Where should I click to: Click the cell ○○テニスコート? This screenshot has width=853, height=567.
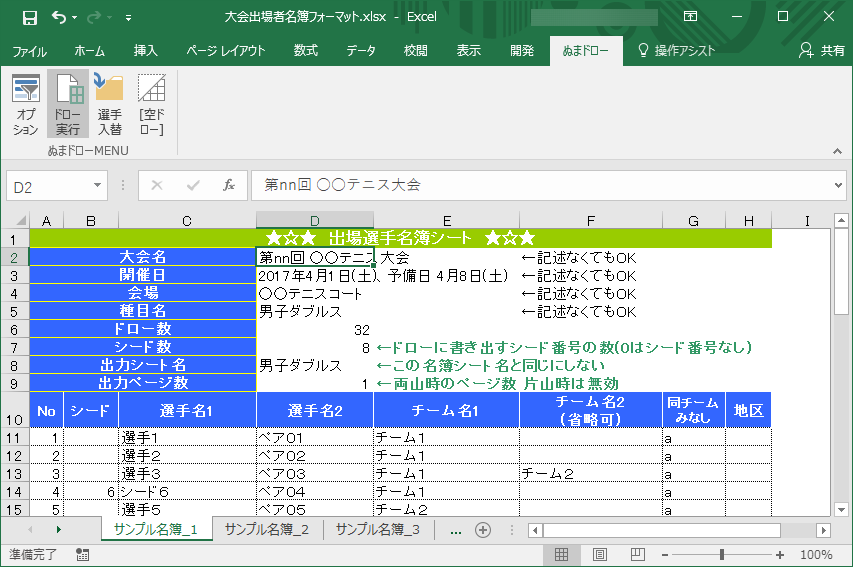[314, 294]
